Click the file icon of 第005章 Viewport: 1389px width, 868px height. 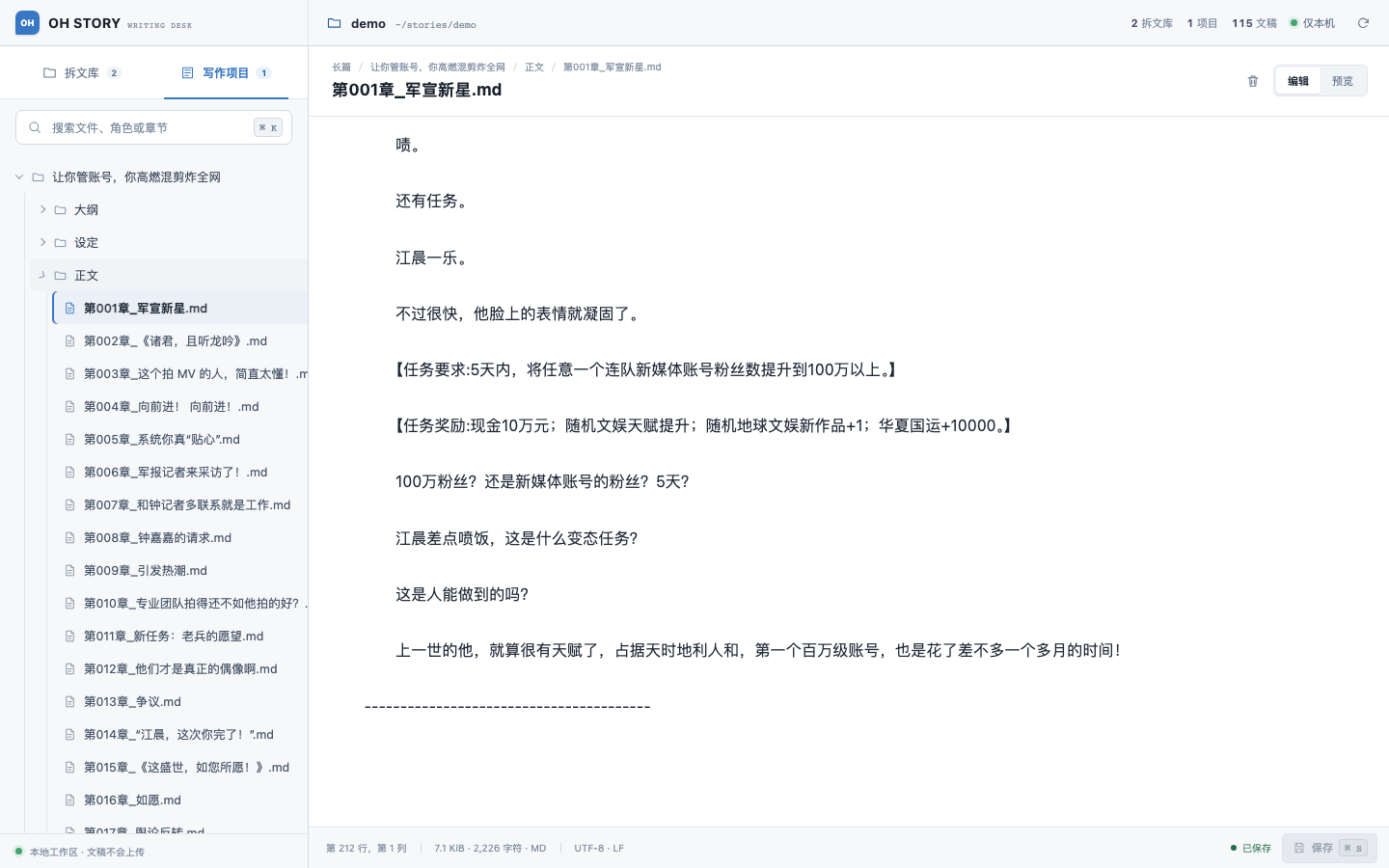coord(69,439)
